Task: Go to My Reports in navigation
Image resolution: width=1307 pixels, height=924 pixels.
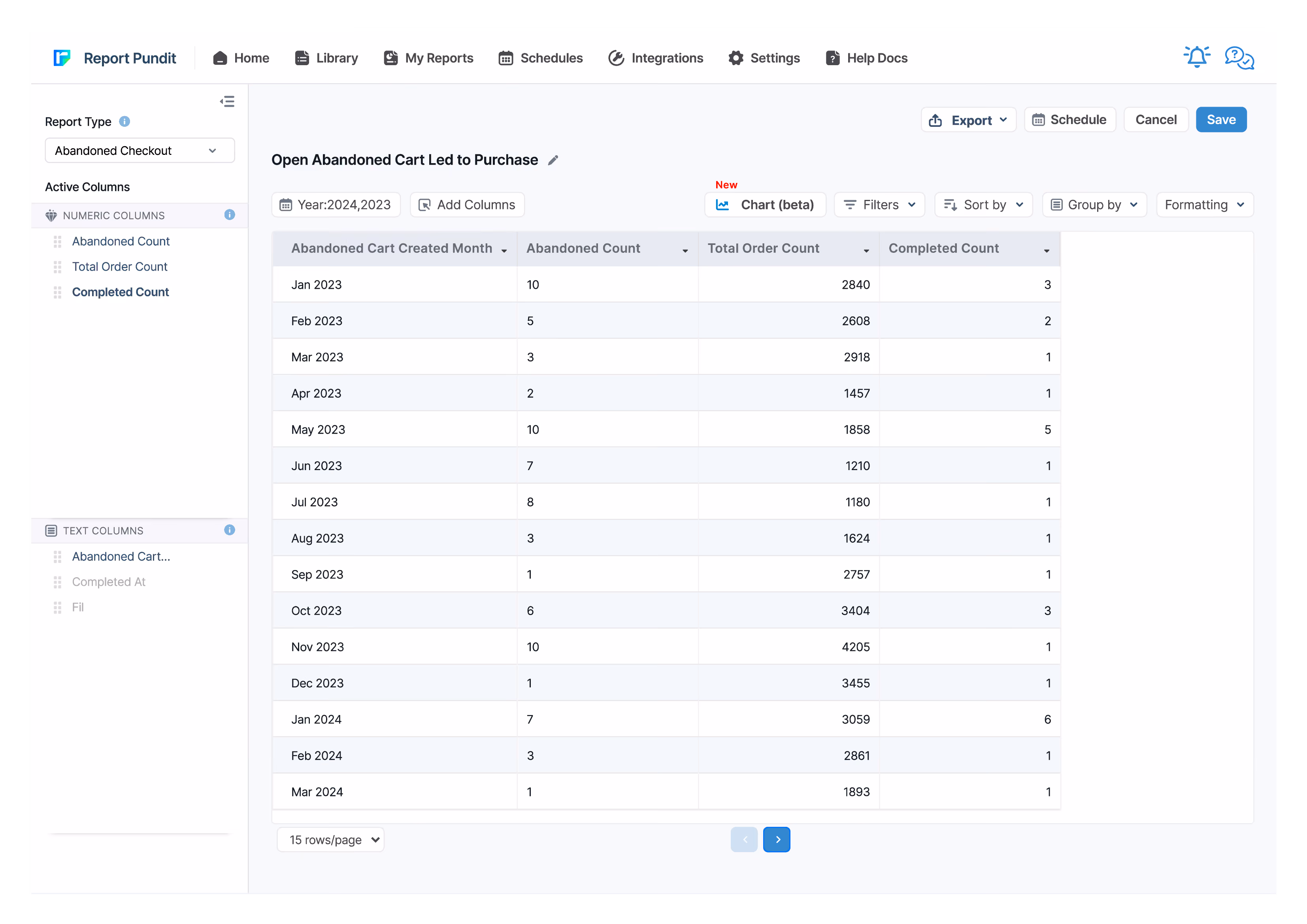Action: 429,58
